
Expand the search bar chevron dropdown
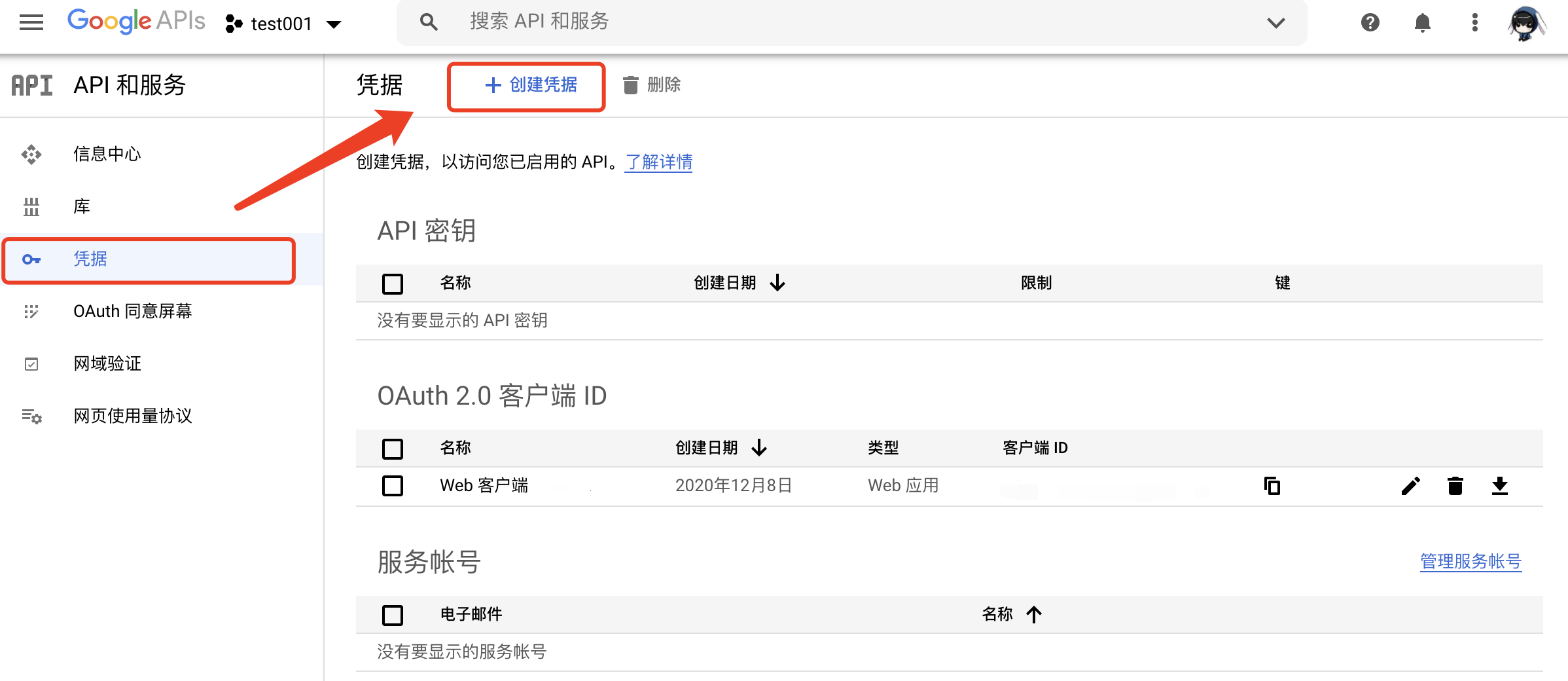pos(1275,22)
